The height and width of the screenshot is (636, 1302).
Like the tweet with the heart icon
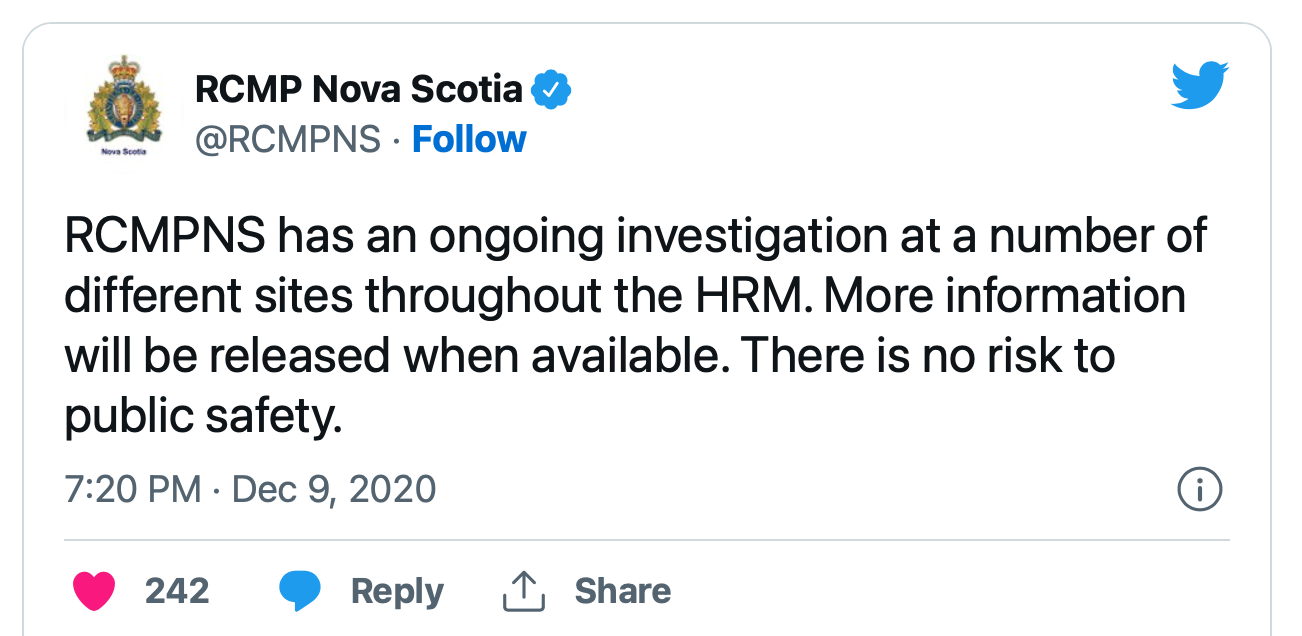tap(95, 591)
